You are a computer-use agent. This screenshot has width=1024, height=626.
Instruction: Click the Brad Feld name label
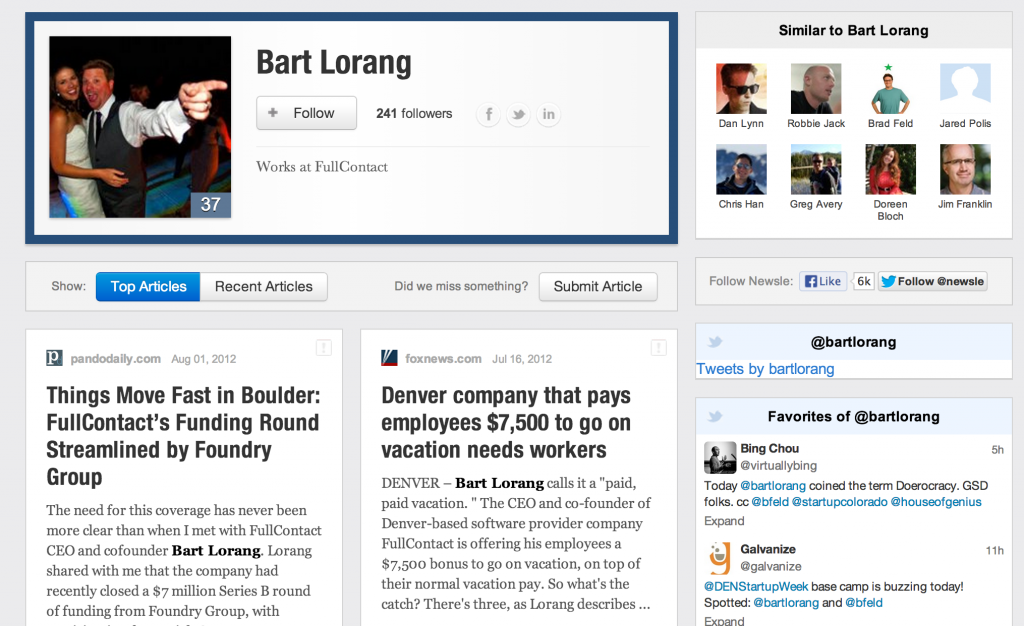coord(890,123)
